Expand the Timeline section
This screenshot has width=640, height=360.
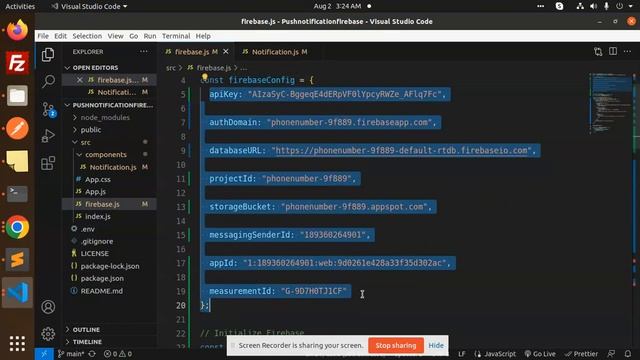[x=87, y=342]
